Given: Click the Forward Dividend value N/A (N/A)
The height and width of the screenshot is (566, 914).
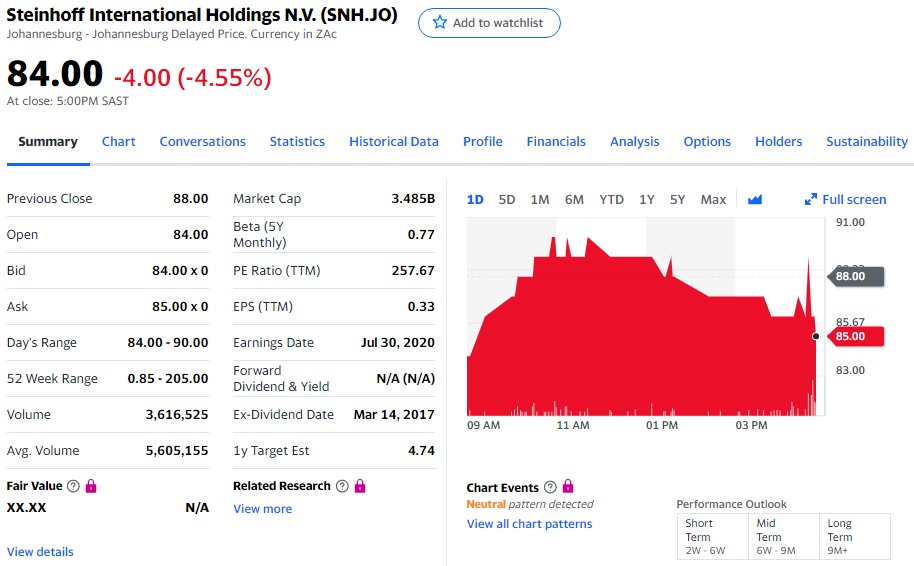Looking at the screenshot, I should click(x=406, y=379).
